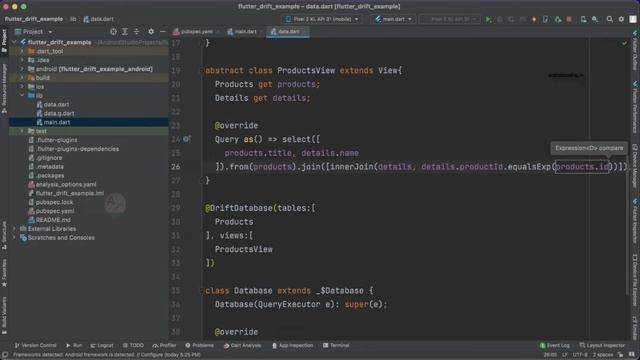The height and width of the screenshot is (360, 640).
Task: Select analysis_options.yaml file
Action: click(65, 184)
